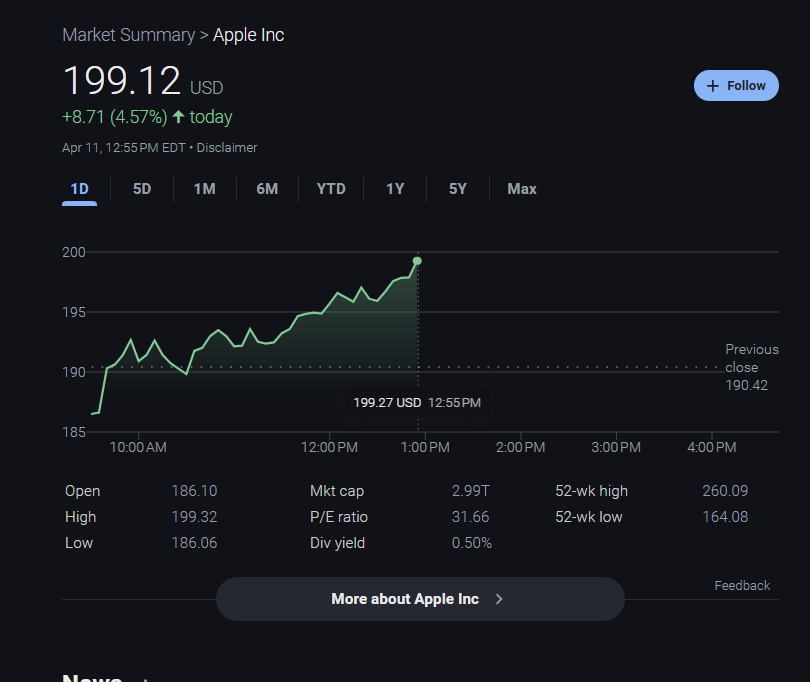Click the Low value 186.06
Viewport: 810px width, 682px height.
click(x=194, y=543)
